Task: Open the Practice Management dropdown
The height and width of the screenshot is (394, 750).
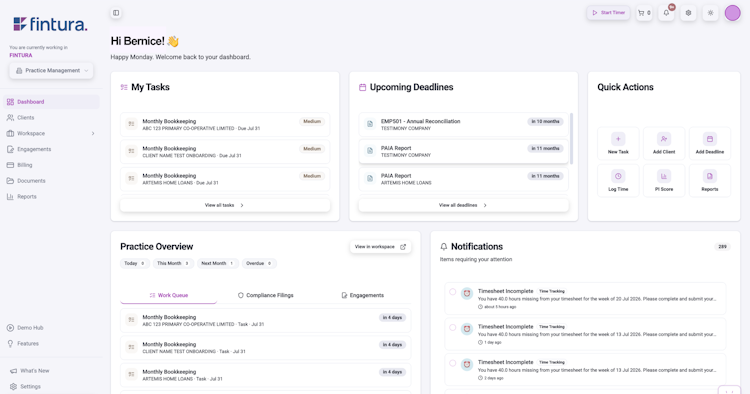Action: [x=51, y=70]
